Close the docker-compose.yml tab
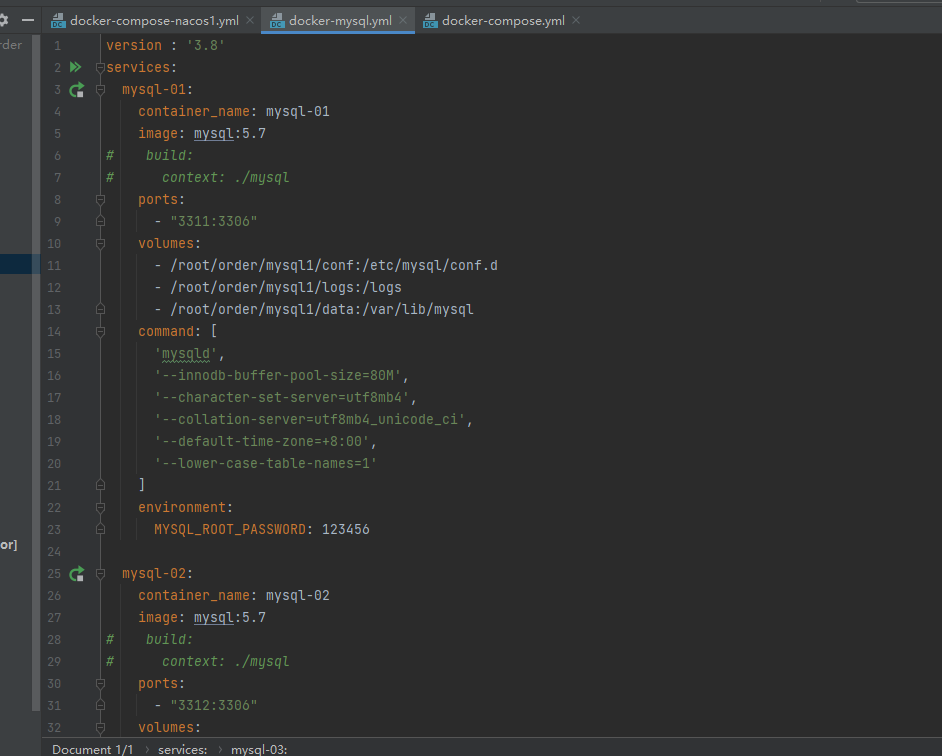The image size is (942, 756). pyautogui.click(x=576, y=20)
